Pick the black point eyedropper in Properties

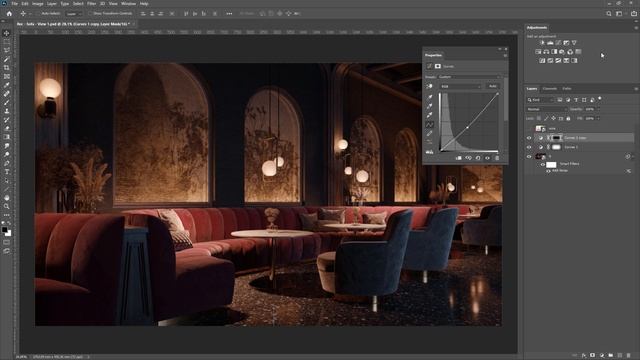[429, 97]
